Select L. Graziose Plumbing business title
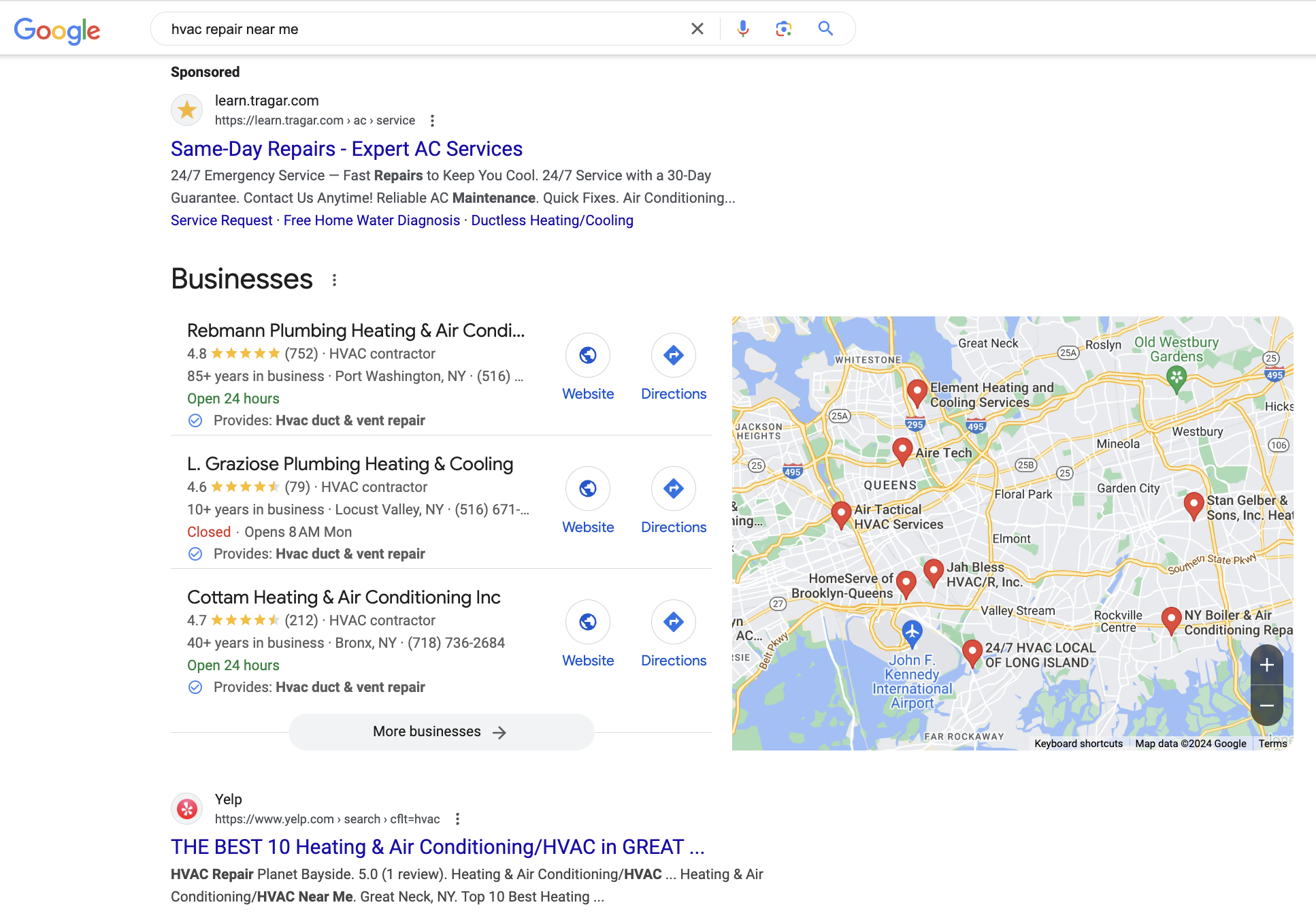 pos(350,464)
